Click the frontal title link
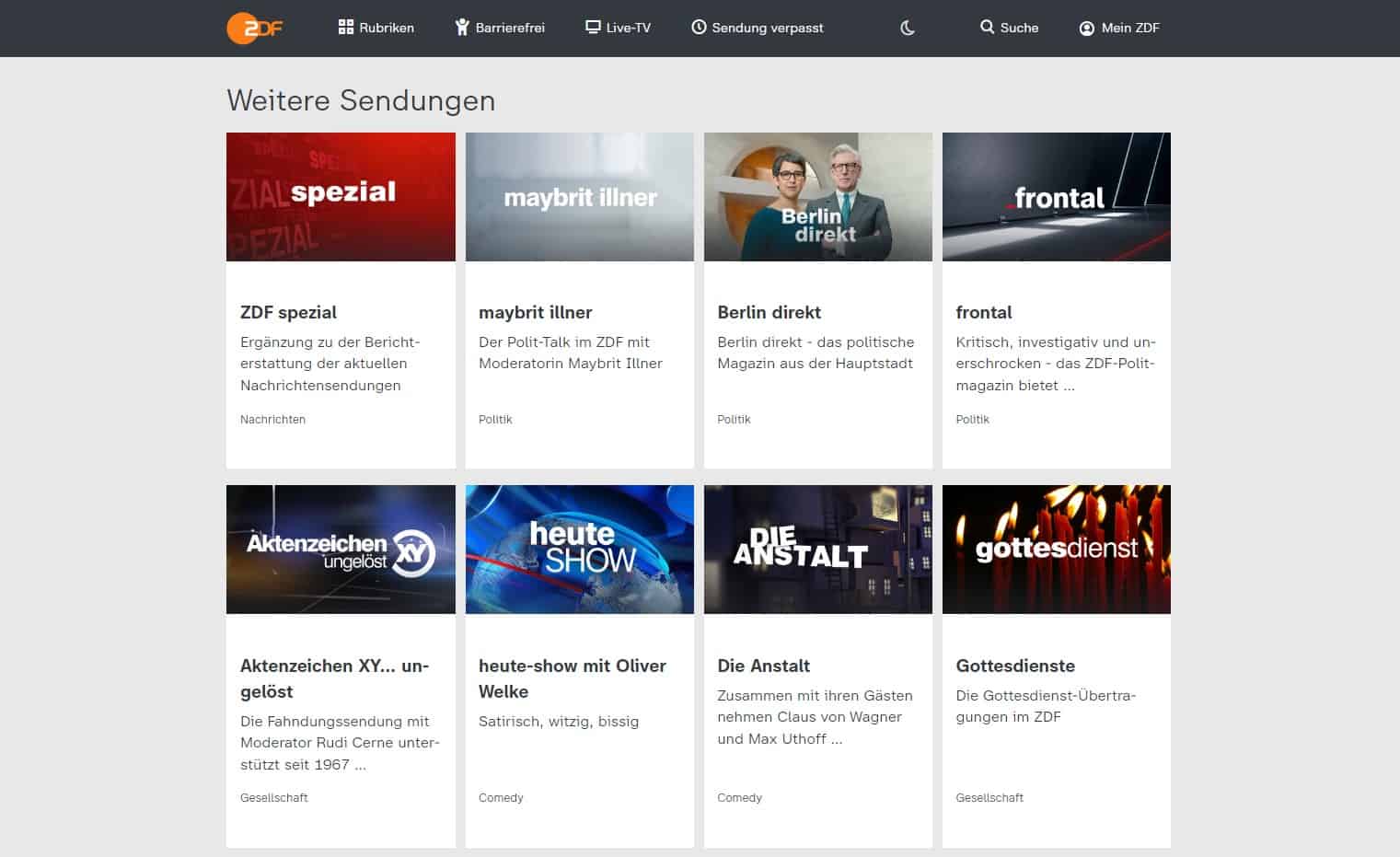Viewport: 1400px width, 857px height. pos(984,312)
